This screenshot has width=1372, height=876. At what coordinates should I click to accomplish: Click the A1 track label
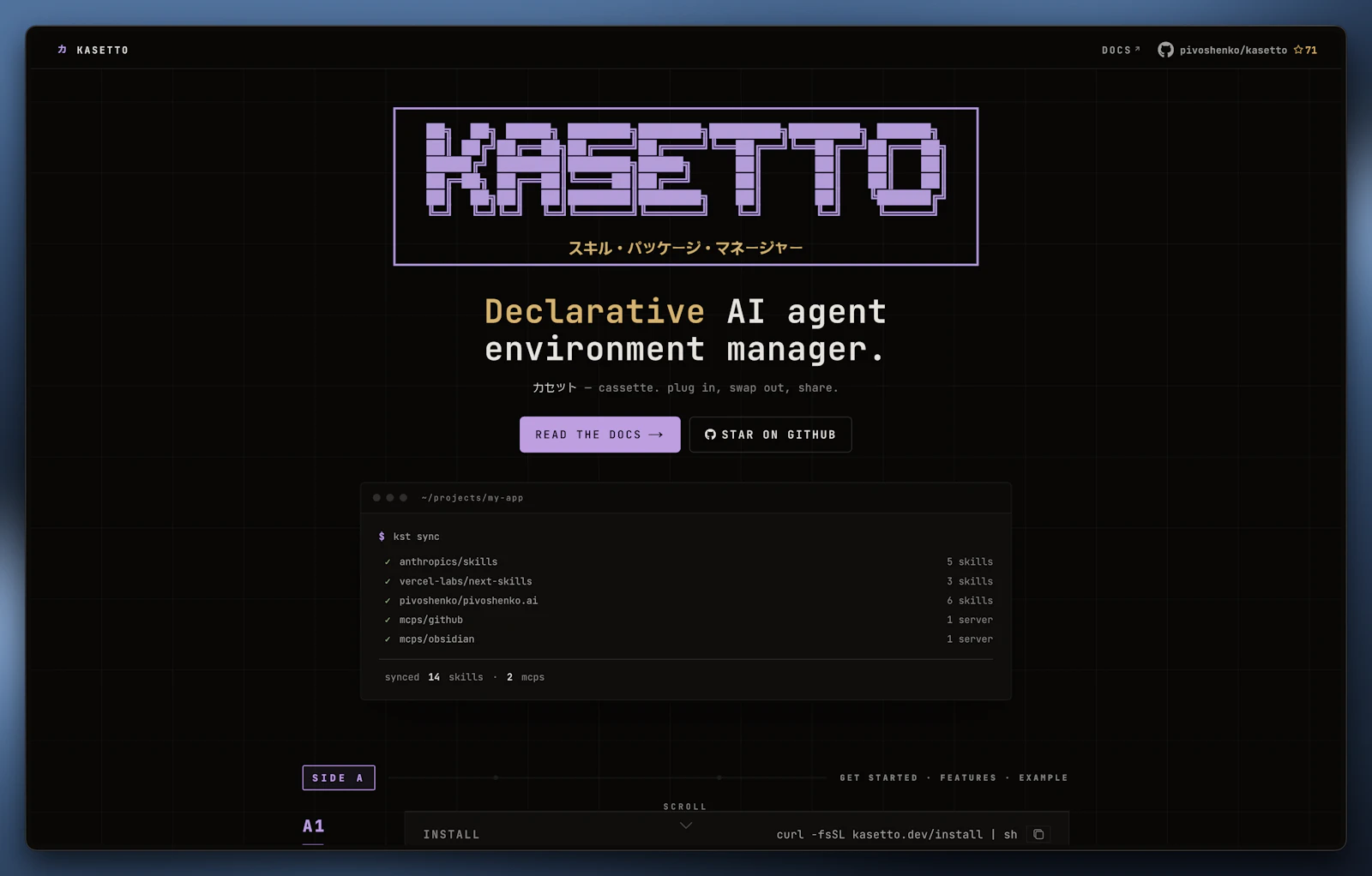pos(313,826)
